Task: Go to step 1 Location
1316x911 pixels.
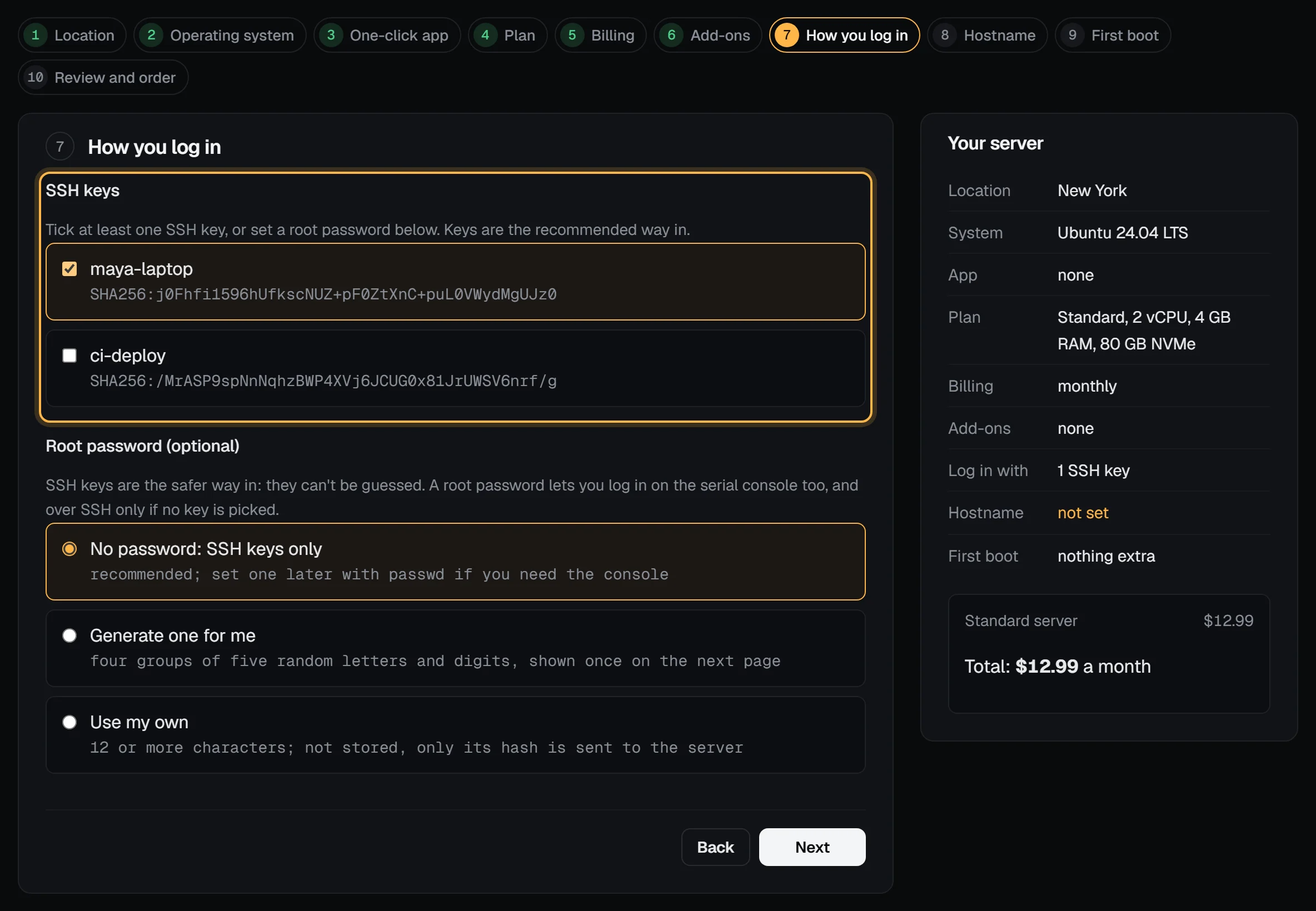Action: [x=72, y=36]
